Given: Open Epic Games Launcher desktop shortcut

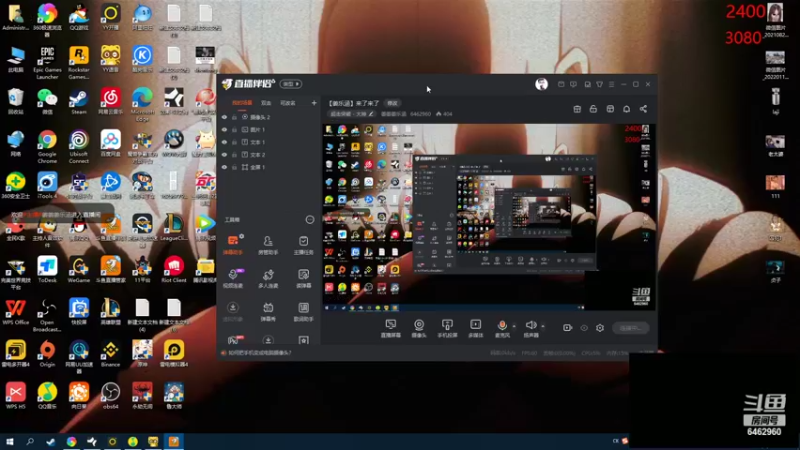Looking at the screenshot, I should pyautogui.click(x=47, y=63).
